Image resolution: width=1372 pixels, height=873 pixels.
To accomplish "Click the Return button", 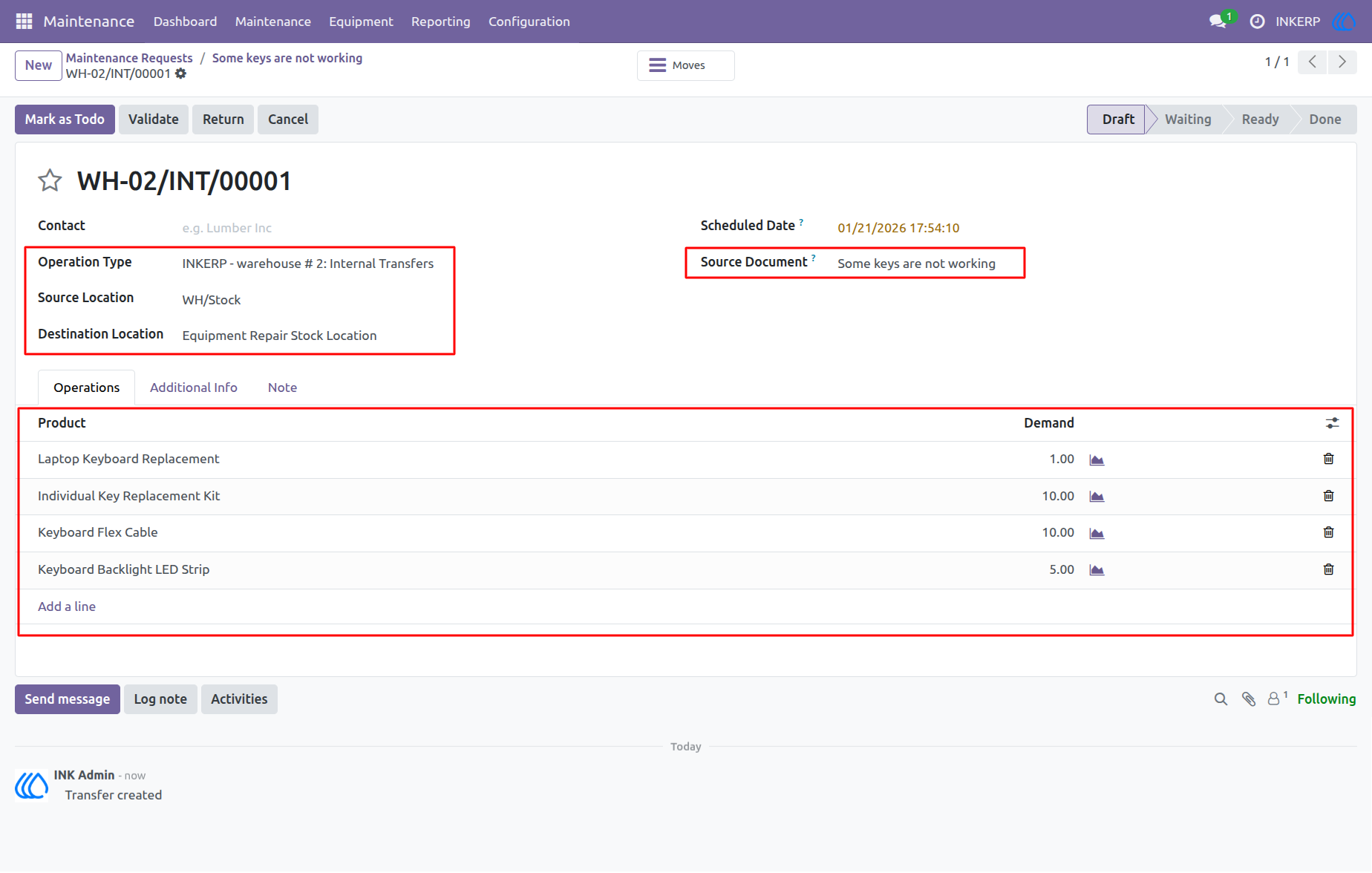I will tap(223, 120).
